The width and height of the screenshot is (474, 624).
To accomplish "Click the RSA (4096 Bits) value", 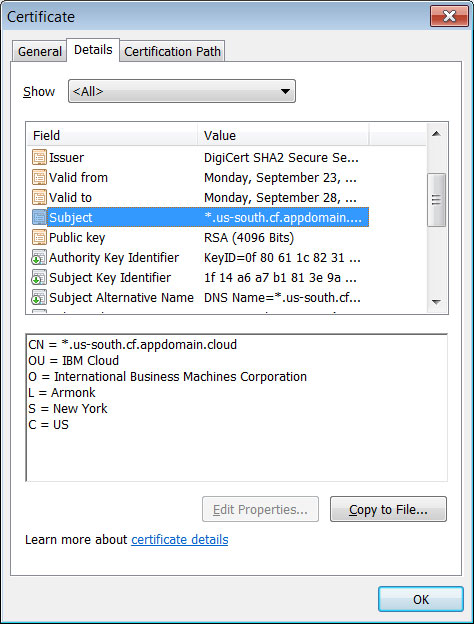I will [249, 238].
